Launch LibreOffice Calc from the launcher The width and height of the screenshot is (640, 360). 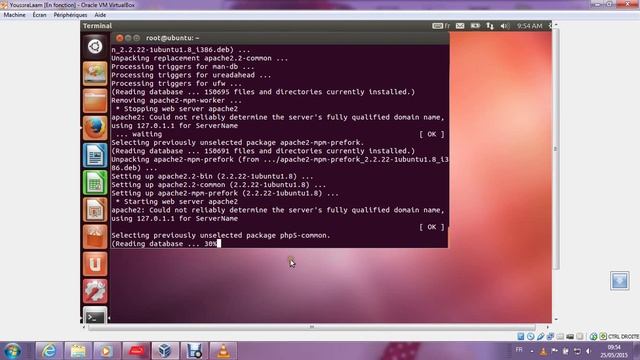pos(95,182)
